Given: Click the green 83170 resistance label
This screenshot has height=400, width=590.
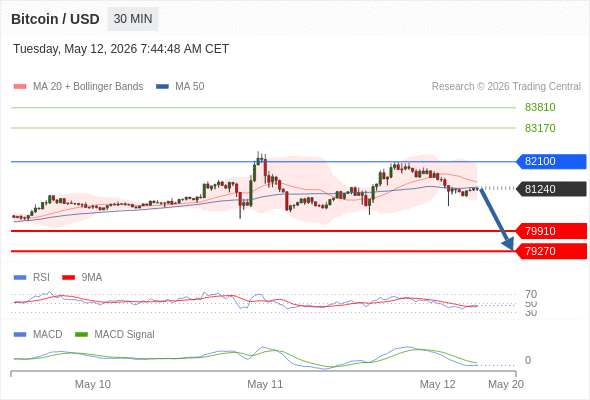Looking at the screenshot, I should pos(540,128).
